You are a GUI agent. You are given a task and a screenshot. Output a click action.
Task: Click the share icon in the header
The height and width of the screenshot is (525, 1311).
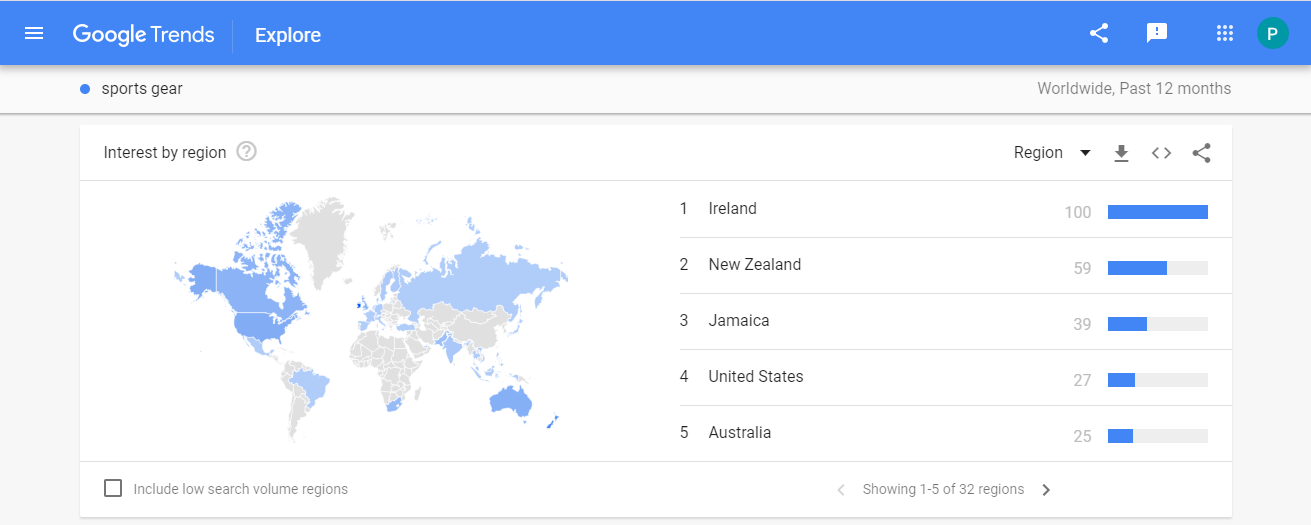point(1099,34)
